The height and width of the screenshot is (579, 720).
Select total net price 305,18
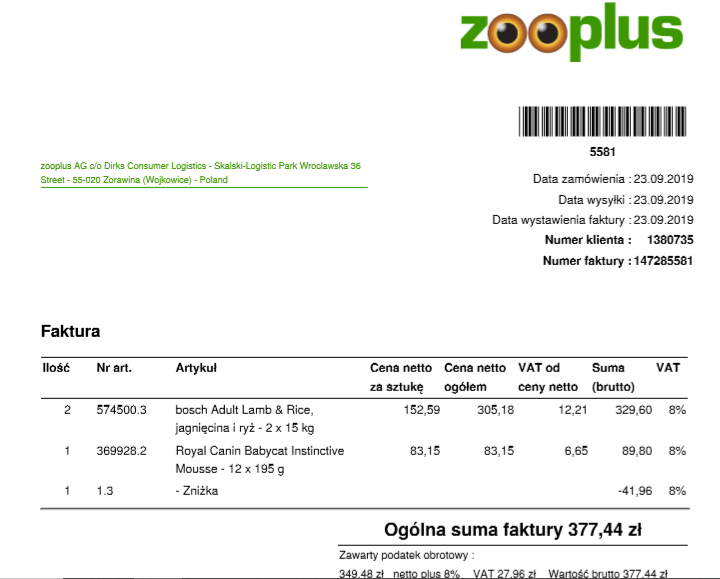click(x=495, y=410)
